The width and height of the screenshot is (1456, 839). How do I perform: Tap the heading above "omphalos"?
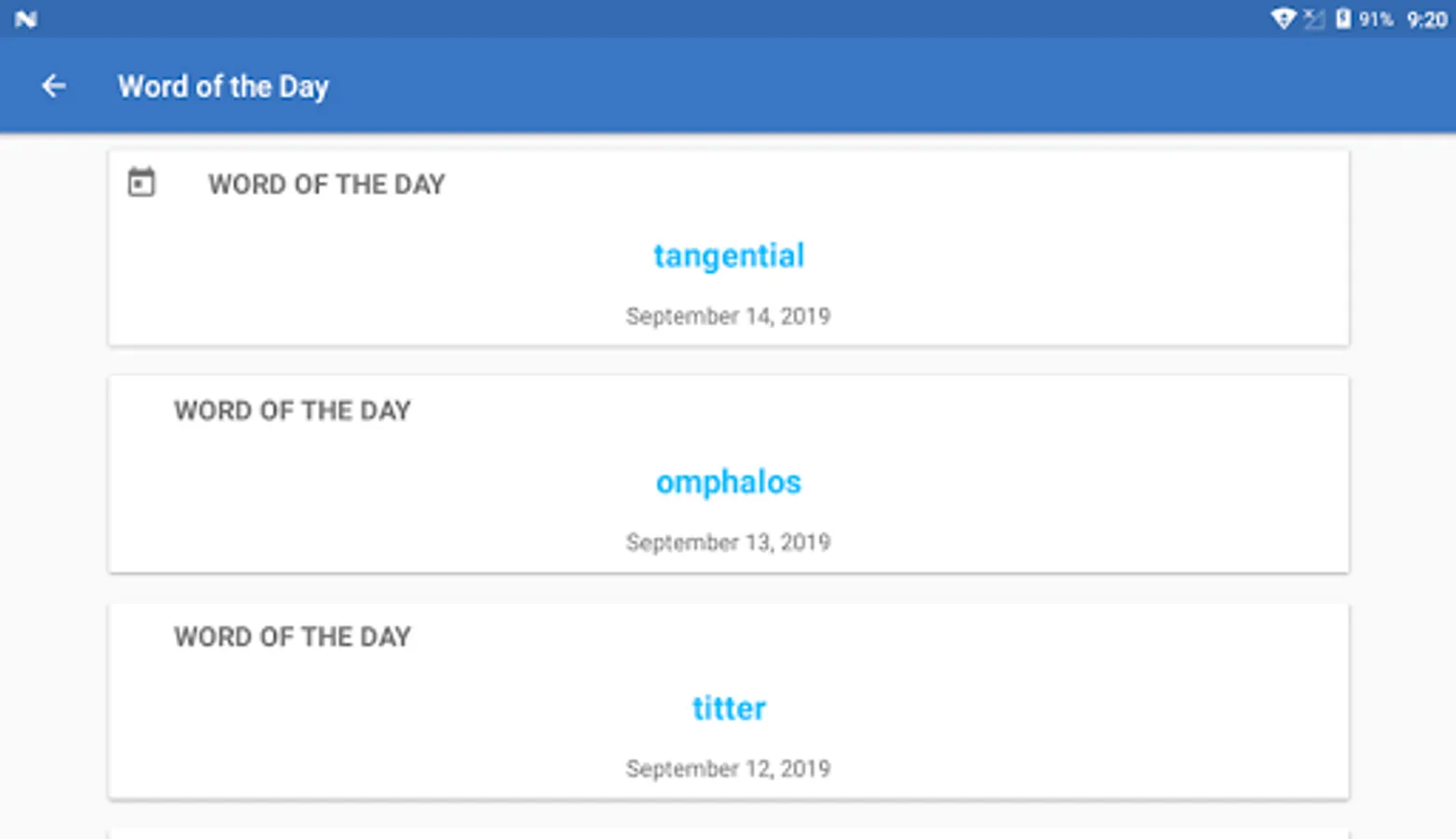click(292, 411)
